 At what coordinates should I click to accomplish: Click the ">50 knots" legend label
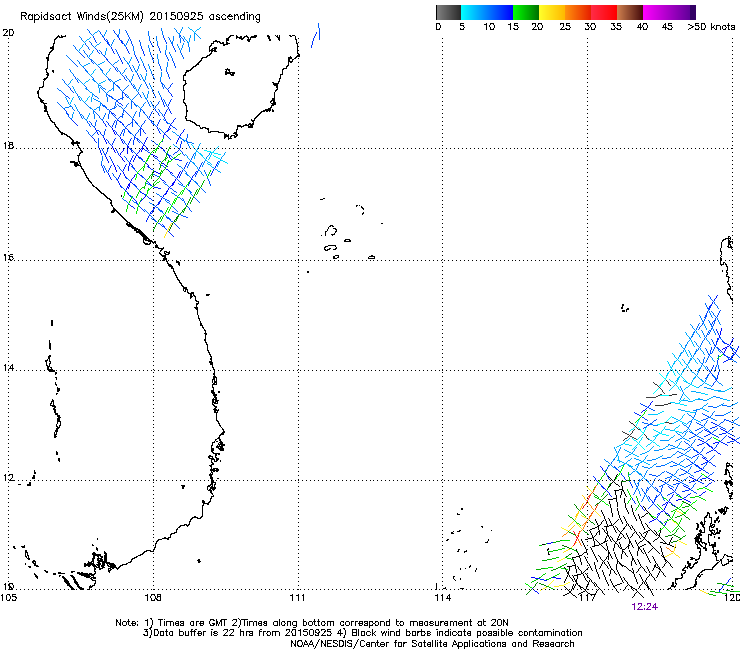[711, 27]
